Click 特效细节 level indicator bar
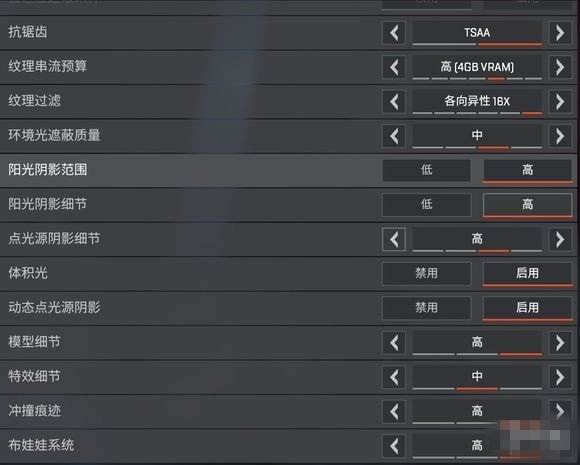Screen dimensions: 580x465 coord(477,388)
